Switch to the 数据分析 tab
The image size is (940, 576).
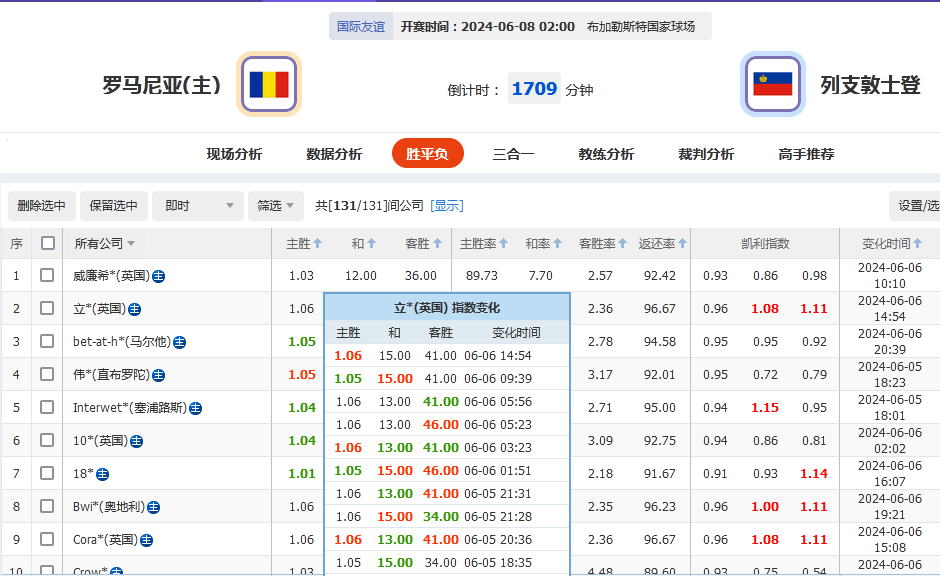332,155
